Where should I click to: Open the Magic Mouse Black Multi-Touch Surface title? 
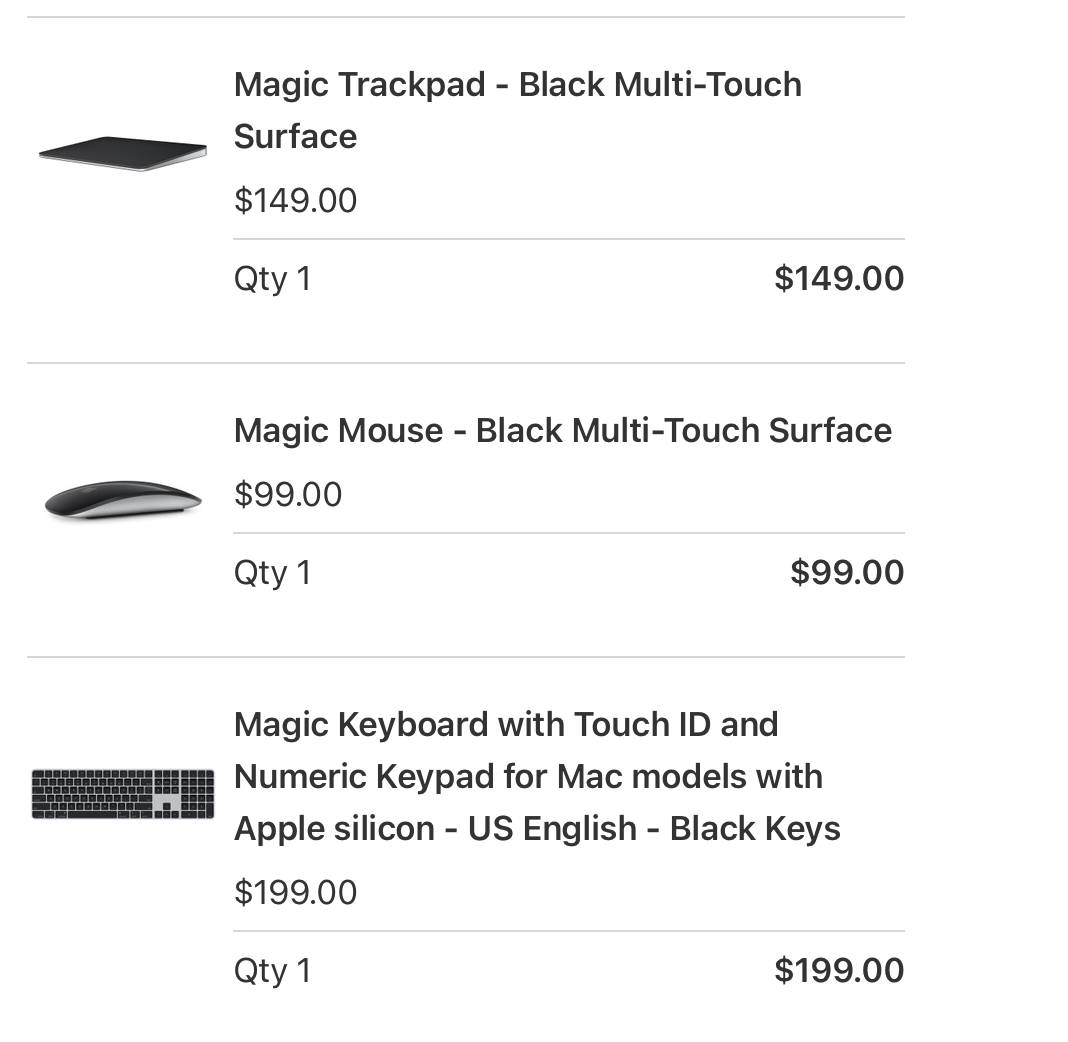562,430
